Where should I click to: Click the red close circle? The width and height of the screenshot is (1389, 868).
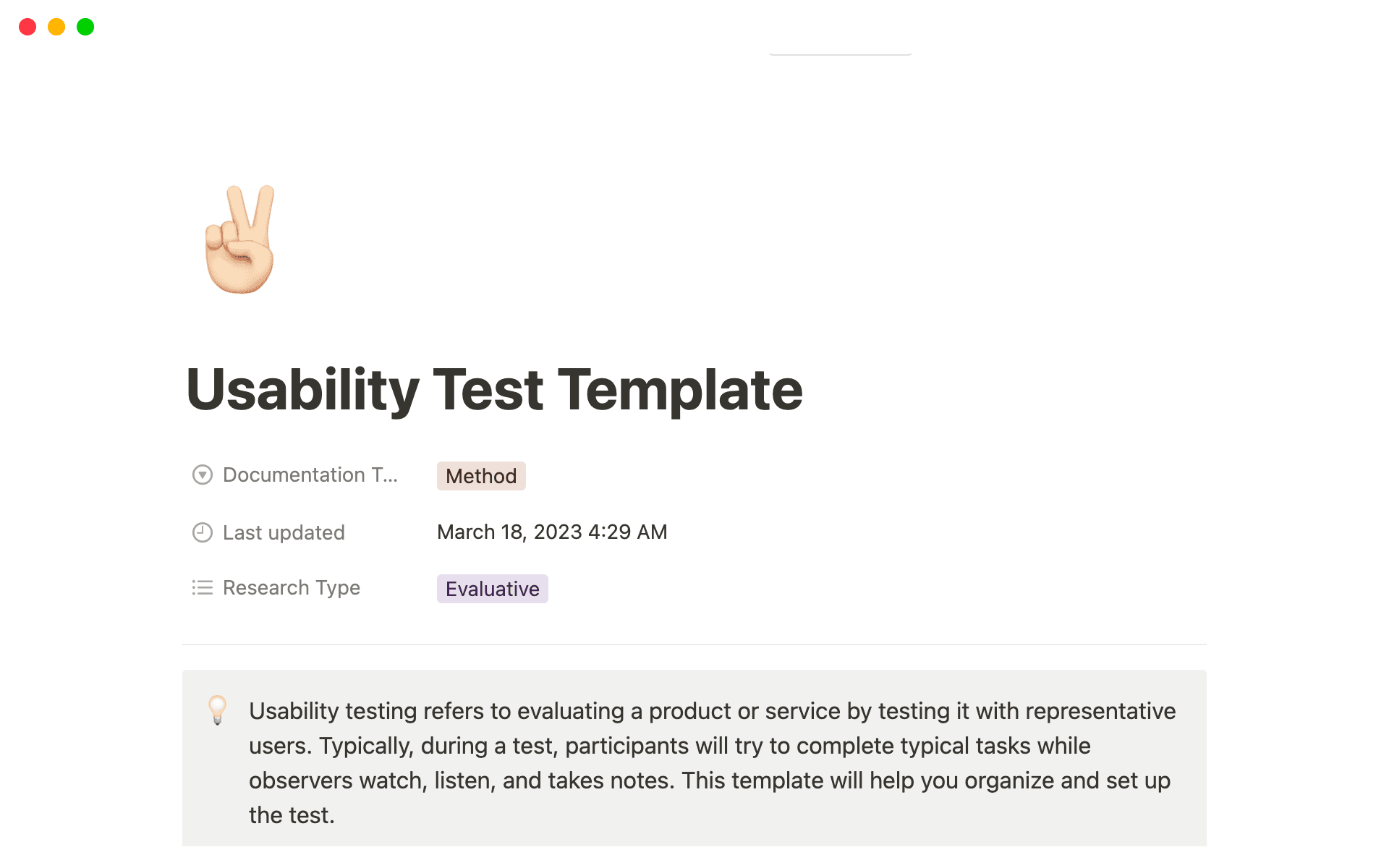coord(27,27)
